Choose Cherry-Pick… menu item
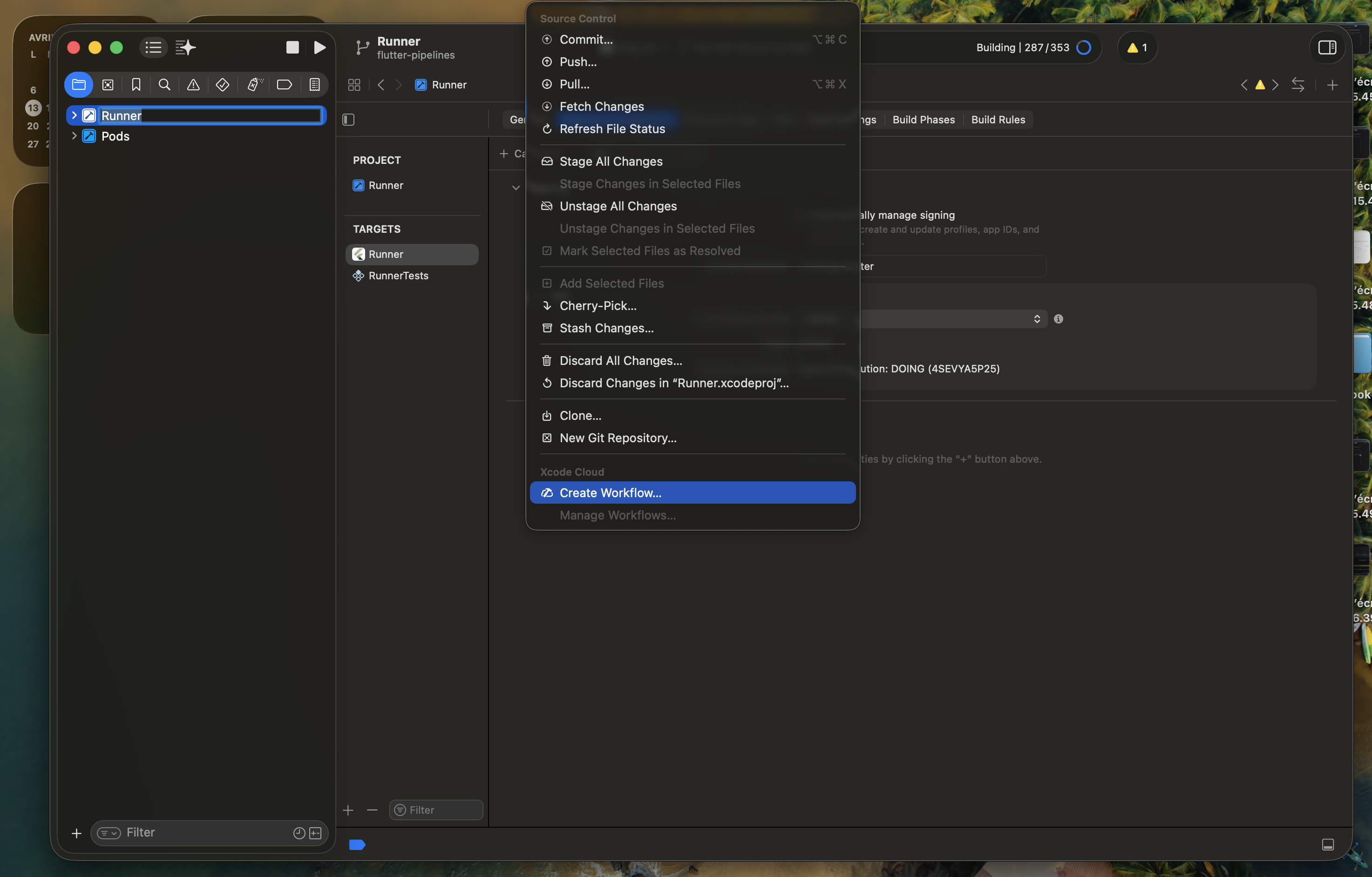This screenshot has height=877, width=1372. [693, 306]
